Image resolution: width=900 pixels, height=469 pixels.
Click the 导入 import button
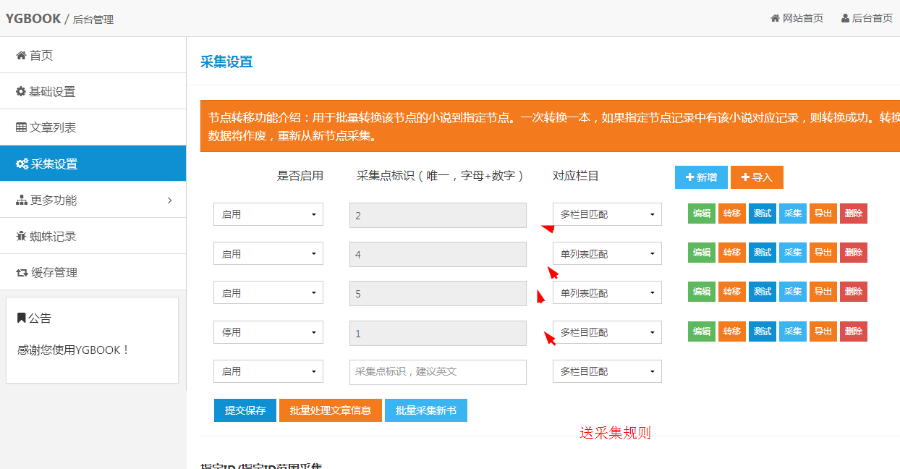point(757,177)
